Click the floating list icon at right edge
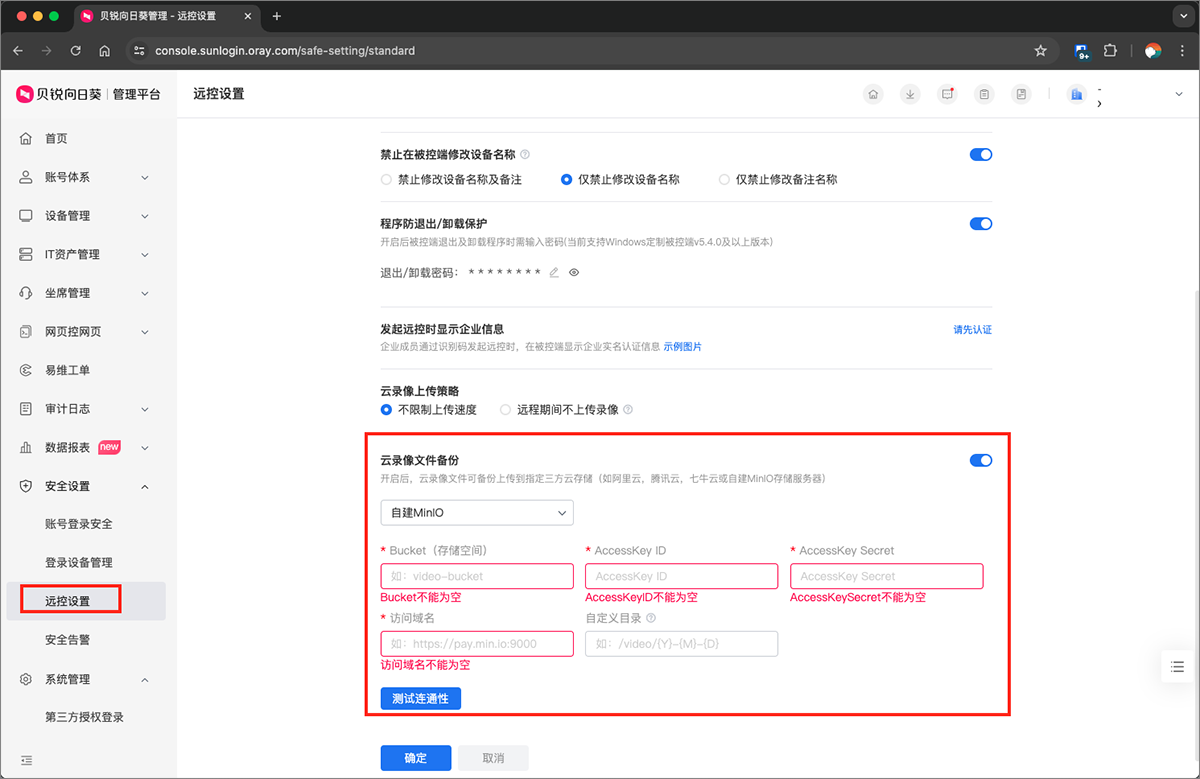This screenshot has height=779, width=1200. (x=1177, y=667)
